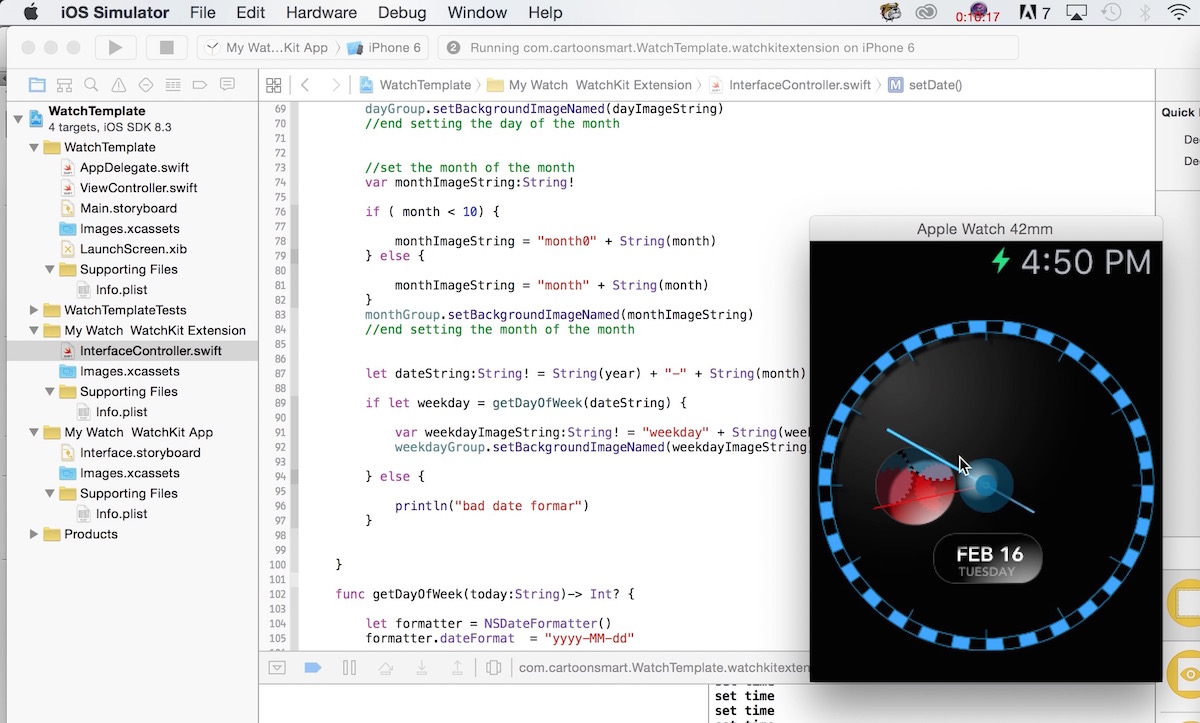Collapse My Watch WatchKit App group
Screen dimensions: 1200x723
coord(35,432)
